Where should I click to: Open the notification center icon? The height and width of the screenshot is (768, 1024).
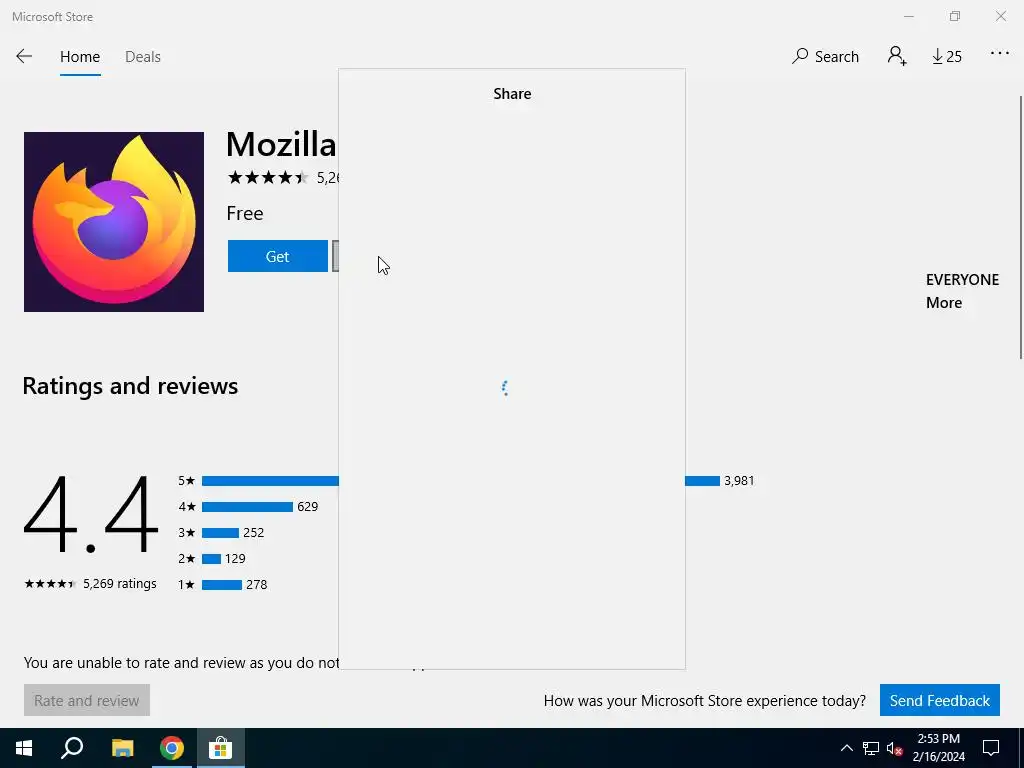click(x=991, y=748)
